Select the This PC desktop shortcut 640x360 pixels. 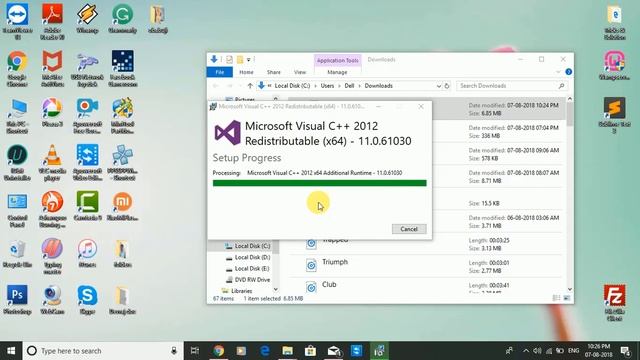[x=17, y=116]
